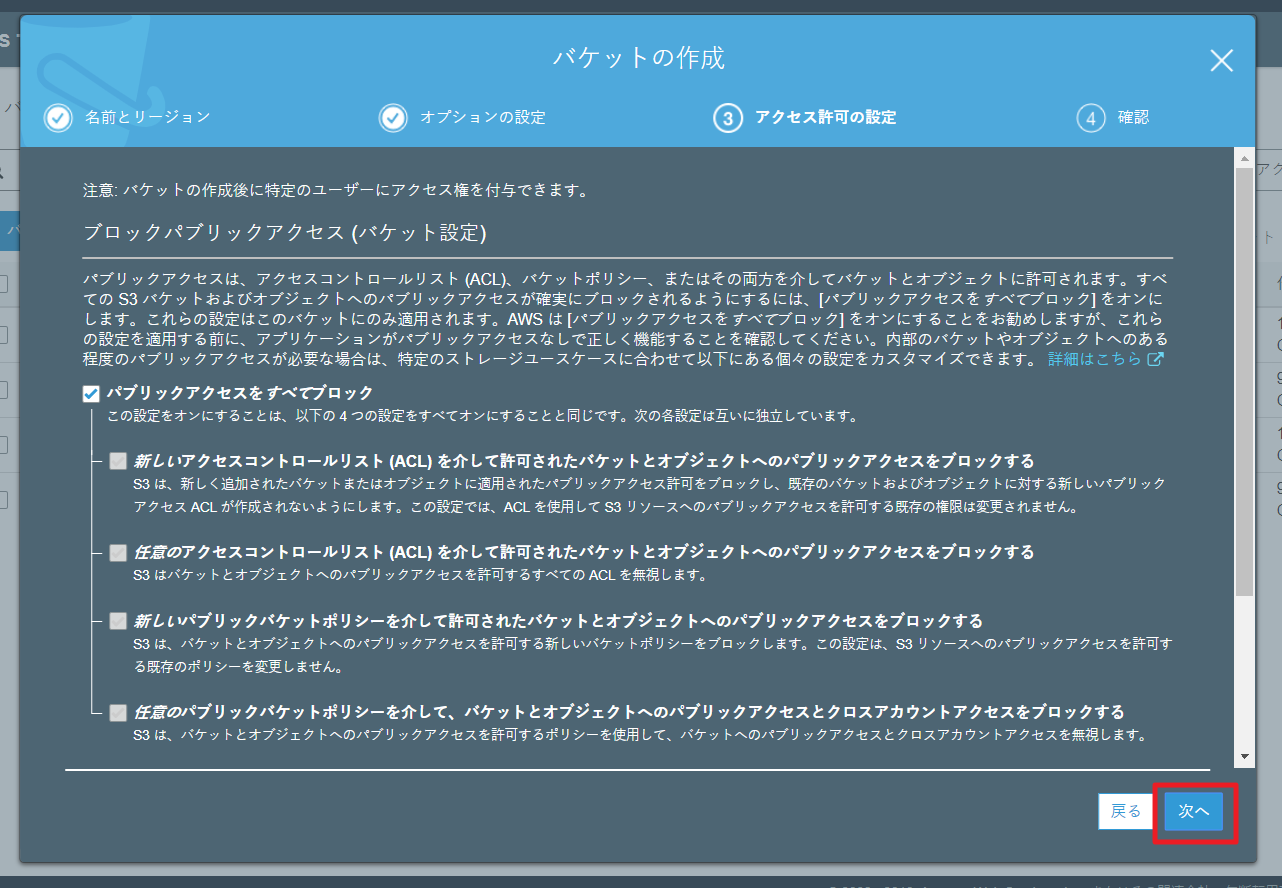Jump to the 確認 step label
1282x888 pixels.
point(1133,117)
